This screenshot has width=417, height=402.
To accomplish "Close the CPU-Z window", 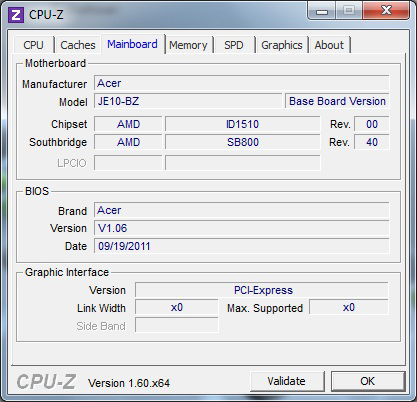I will (386, 11).
